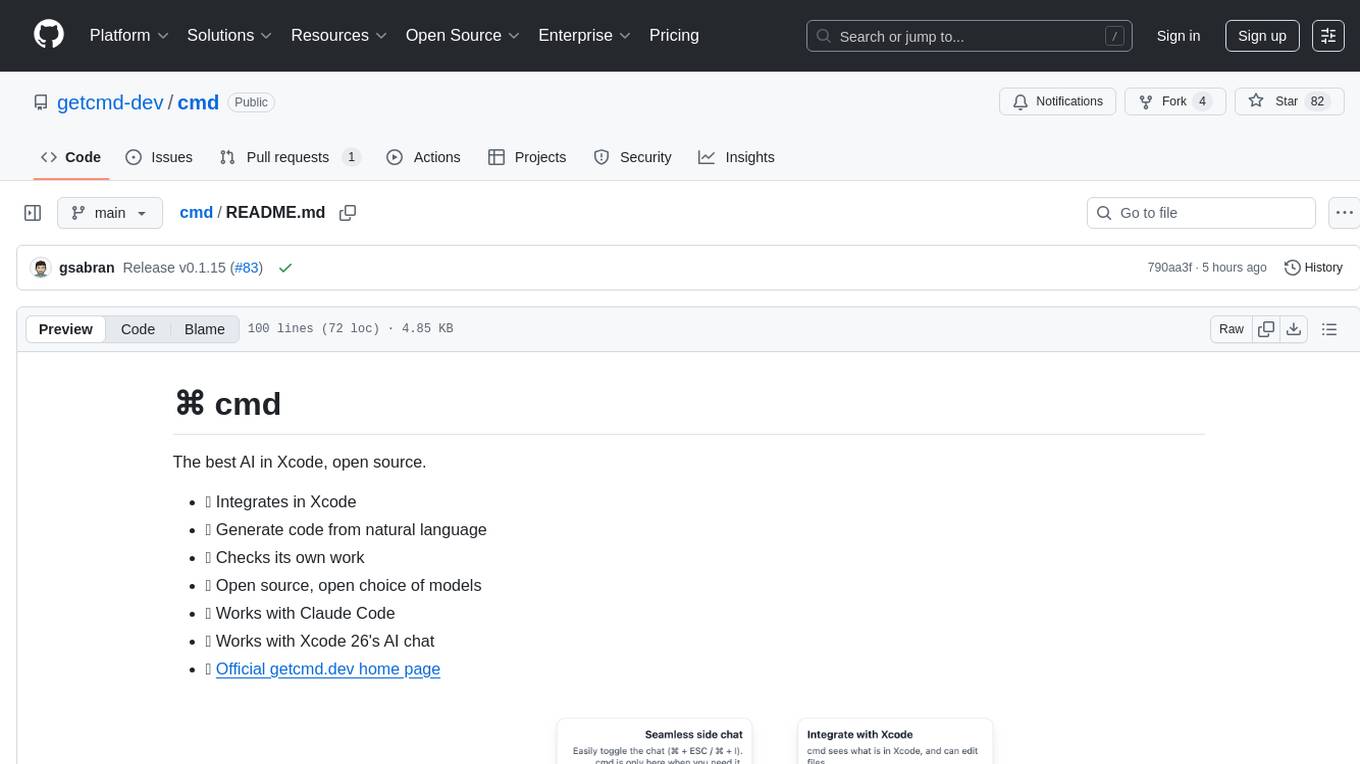Select the Code file view
This screenshot has width=1360, height=764.
coord(138,329)
